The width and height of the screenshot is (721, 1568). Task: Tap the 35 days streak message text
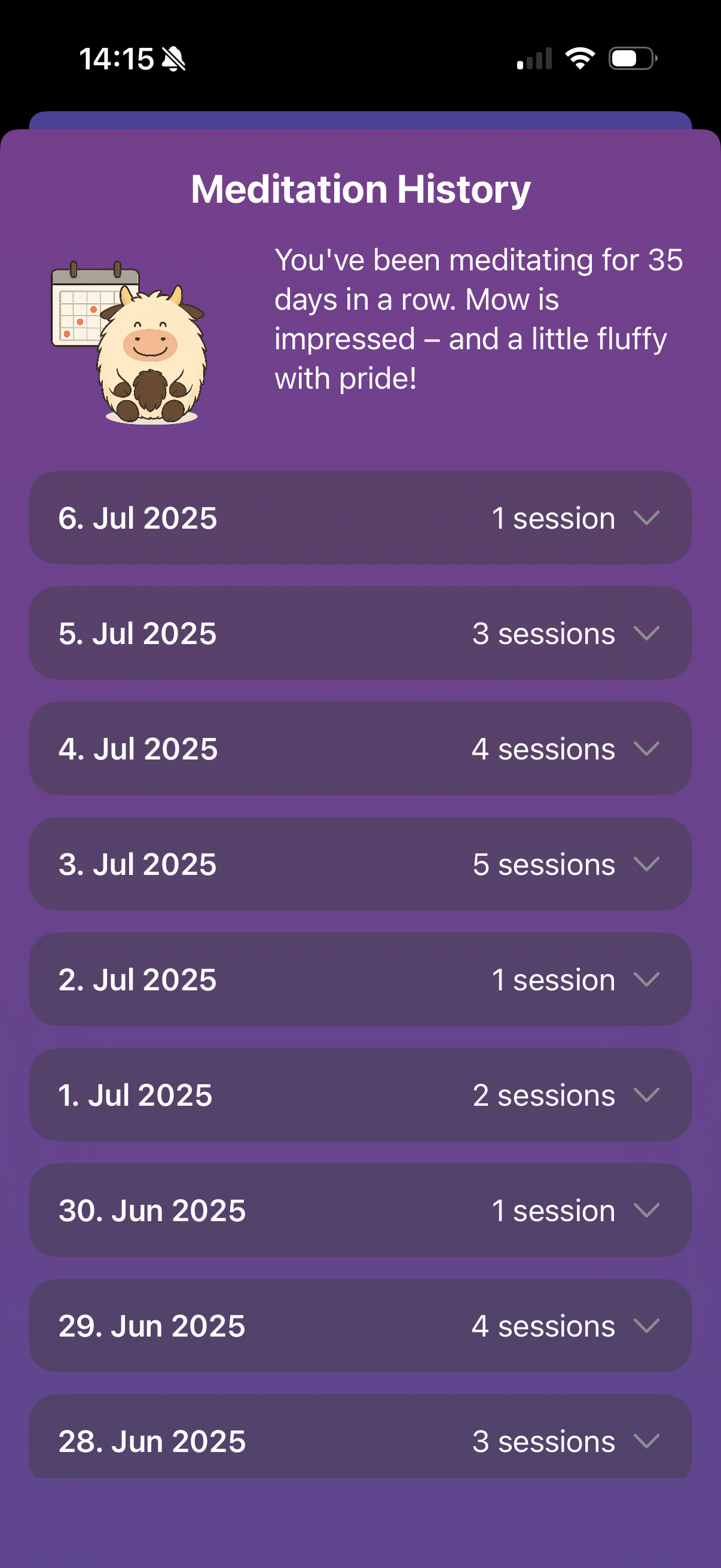[479, 319]
